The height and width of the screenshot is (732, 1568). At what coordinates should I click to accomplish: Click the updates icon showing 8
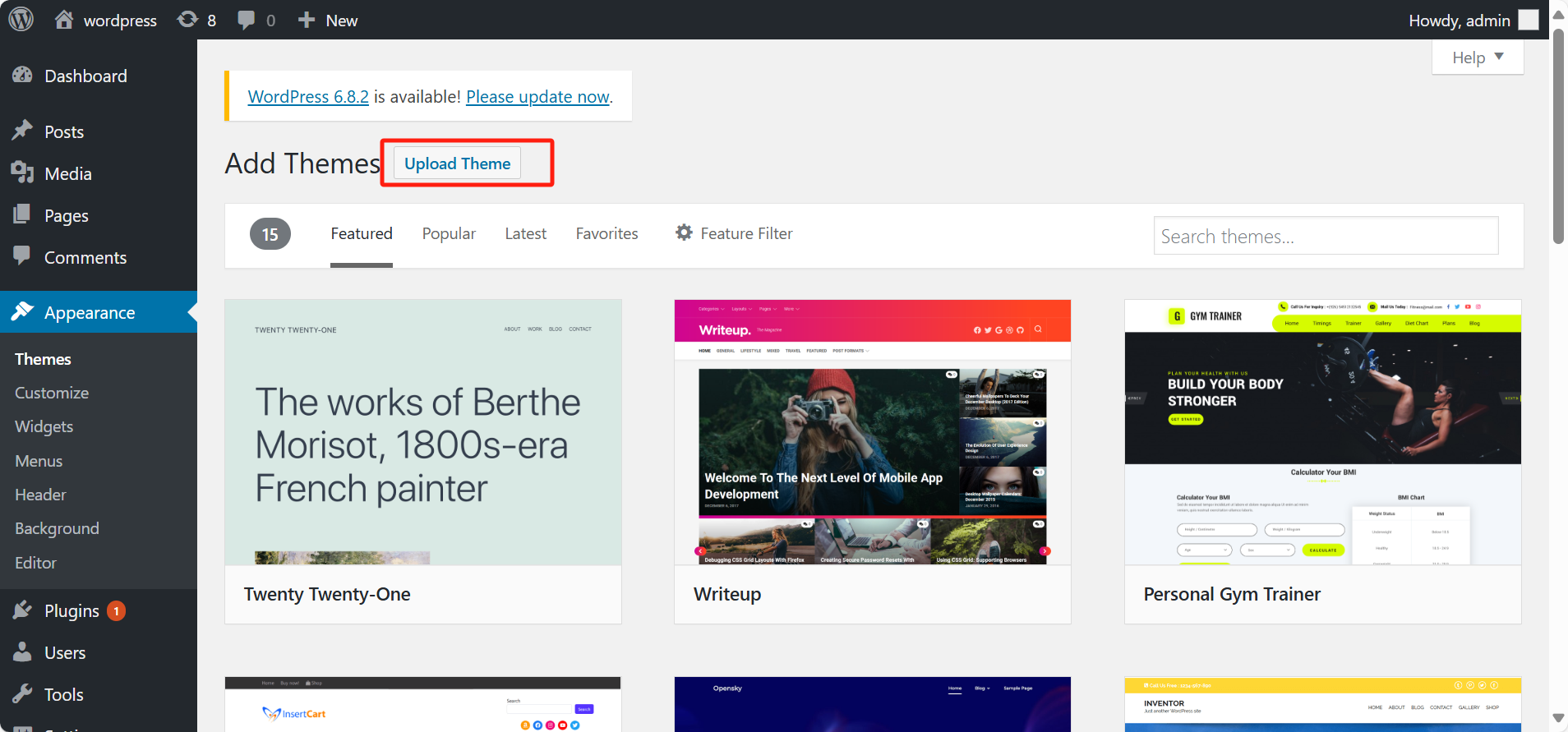(x=187, y=20)
